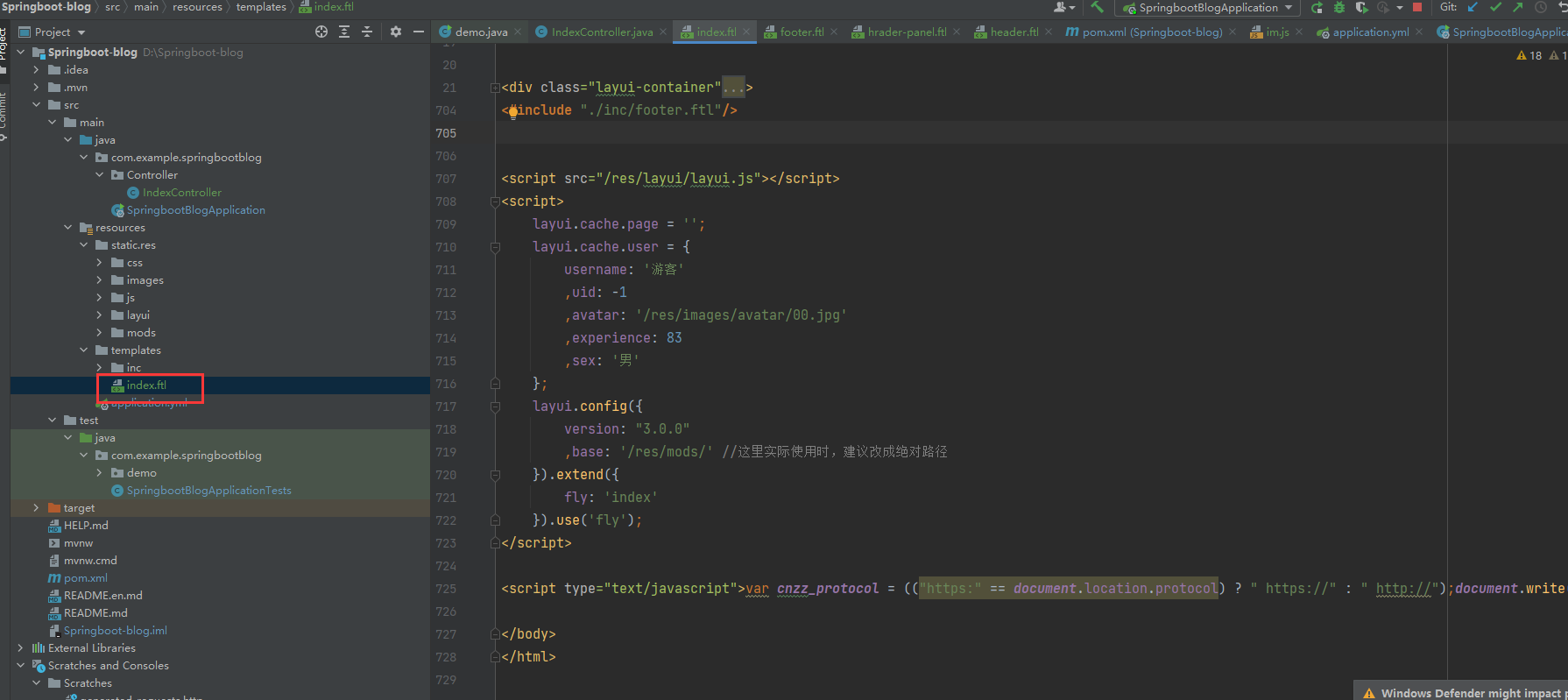
Task: Collapse the src folder in tree
Action: pyautogui.click(x=36, y=105)
